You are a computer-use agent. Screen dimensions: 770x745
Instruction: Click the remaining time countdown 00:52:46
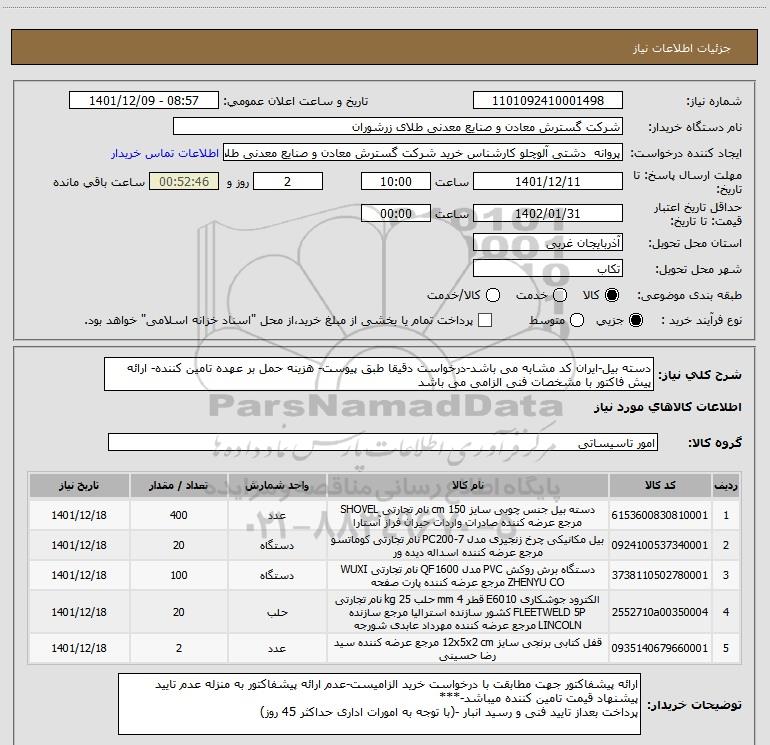click(x=184, y=182)
